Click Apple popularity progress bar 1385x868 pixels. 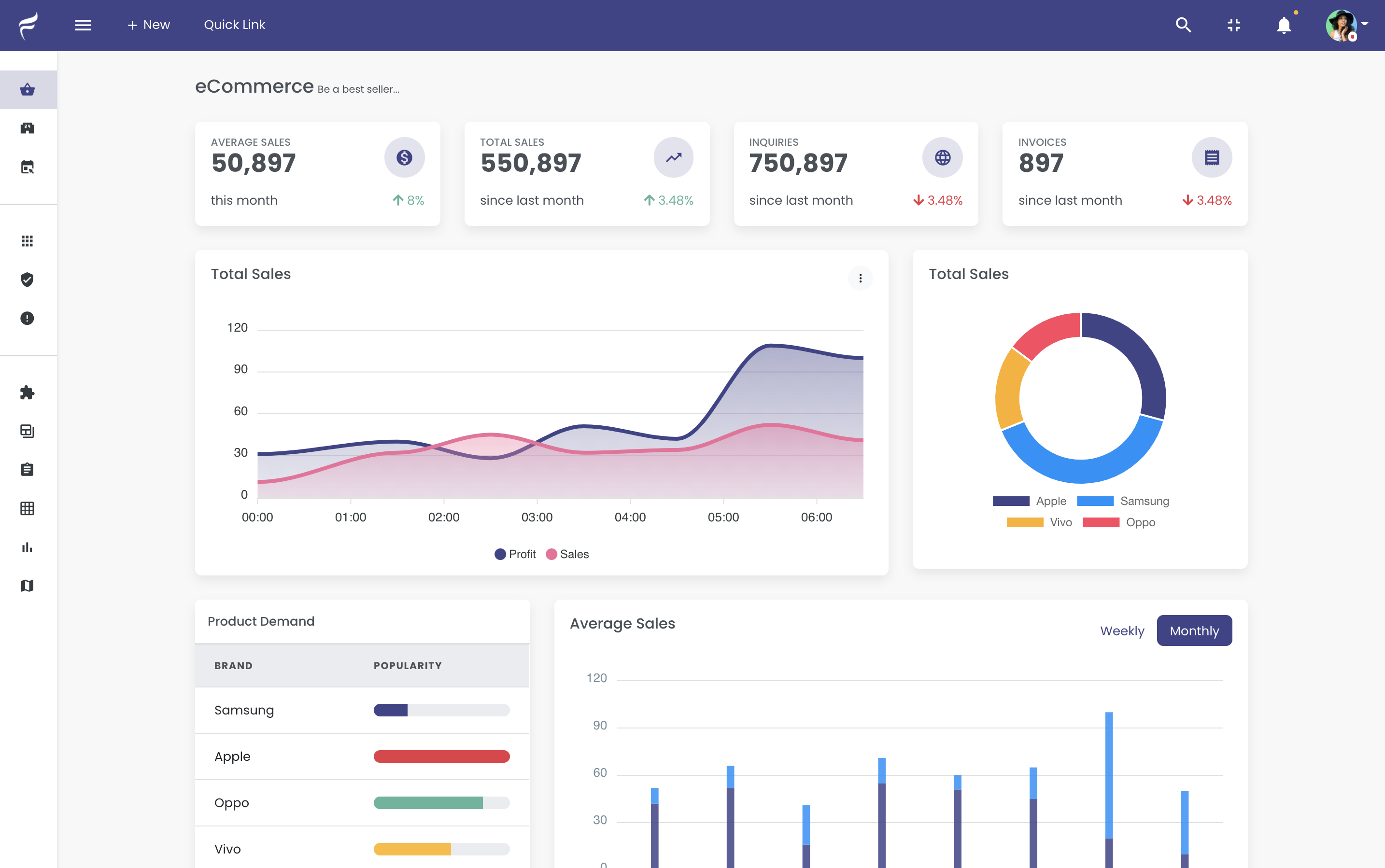(x=441, y=756)
